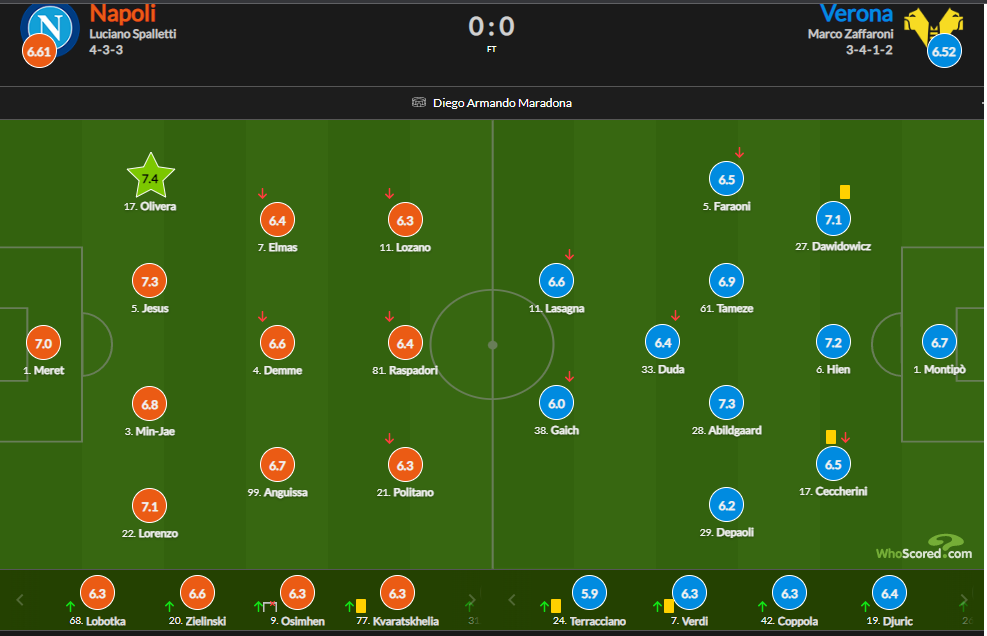Click Dawidowicz's yellow card icon
987x636 pixels.
845,192
